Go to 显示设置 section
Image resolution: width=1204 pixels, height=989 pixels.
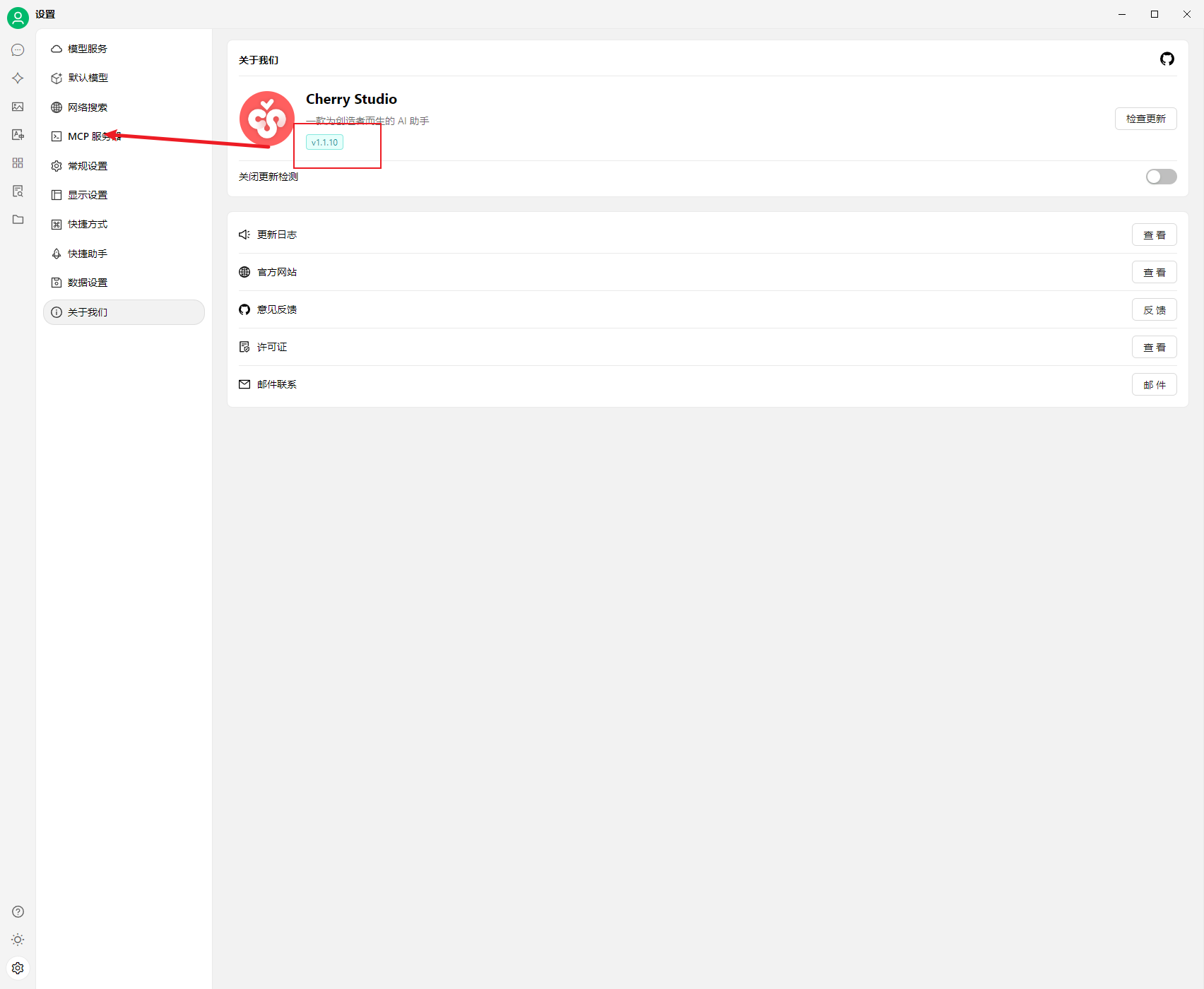pos(124,195)
